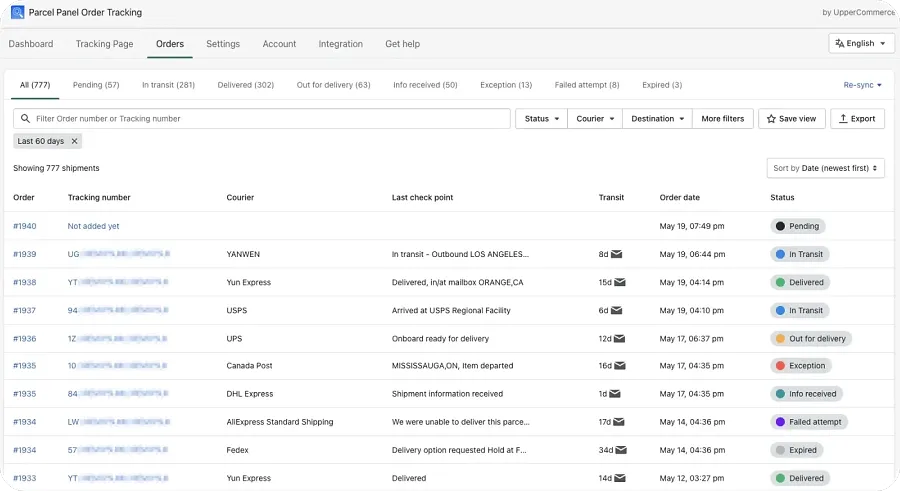Click the Export button
900x491 pixels.
coord(857,118)
